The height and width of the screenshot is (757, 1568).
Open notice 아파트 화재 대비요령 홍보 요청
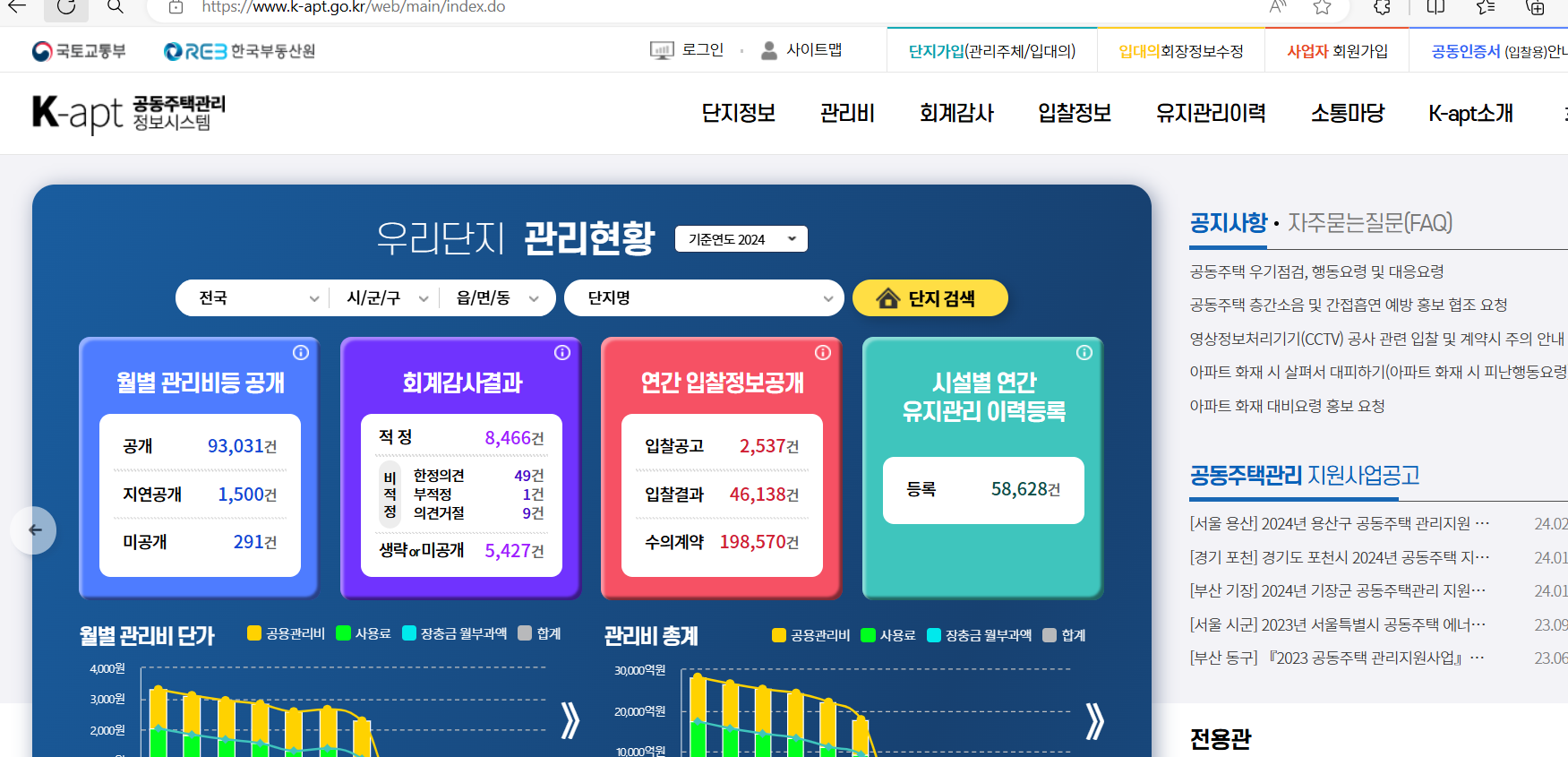point(1287,406)
